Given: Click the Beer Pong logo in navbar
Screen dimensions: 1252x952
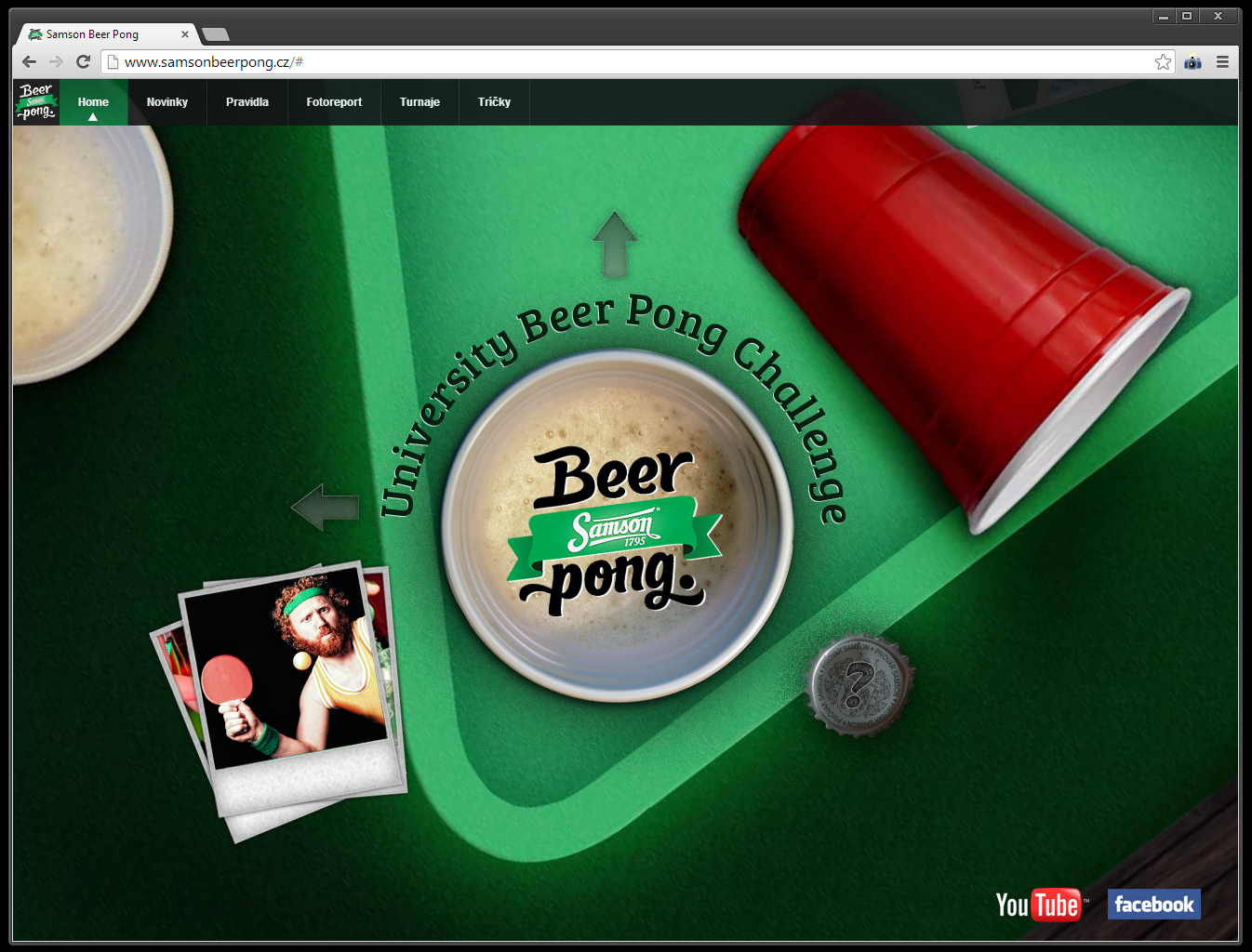Looking at the screenshot, I should coord(36,102).
